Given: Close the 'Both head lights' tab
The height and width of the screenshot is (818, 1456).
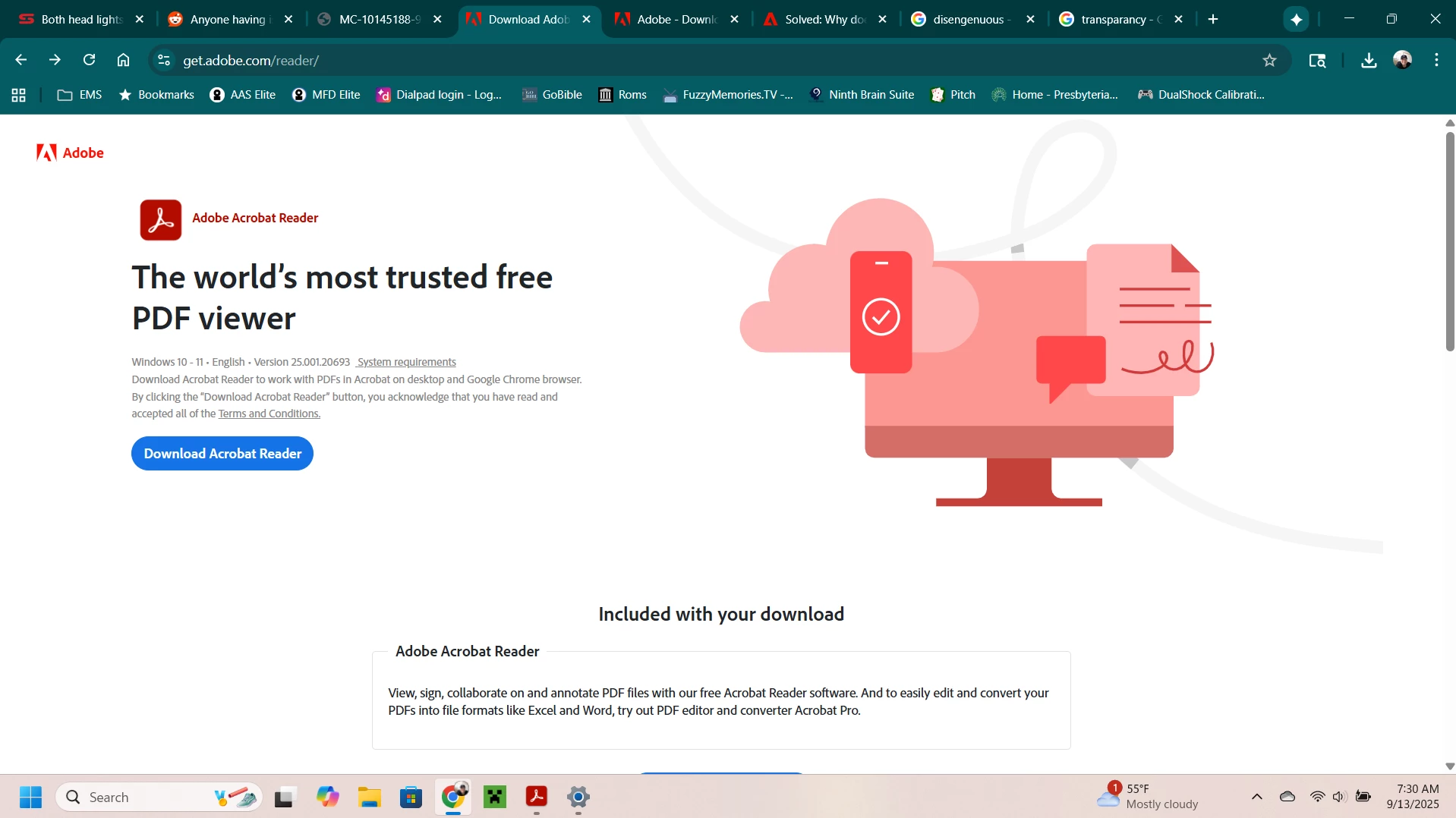Looking at the screenshot, I should tap(139, 20).
